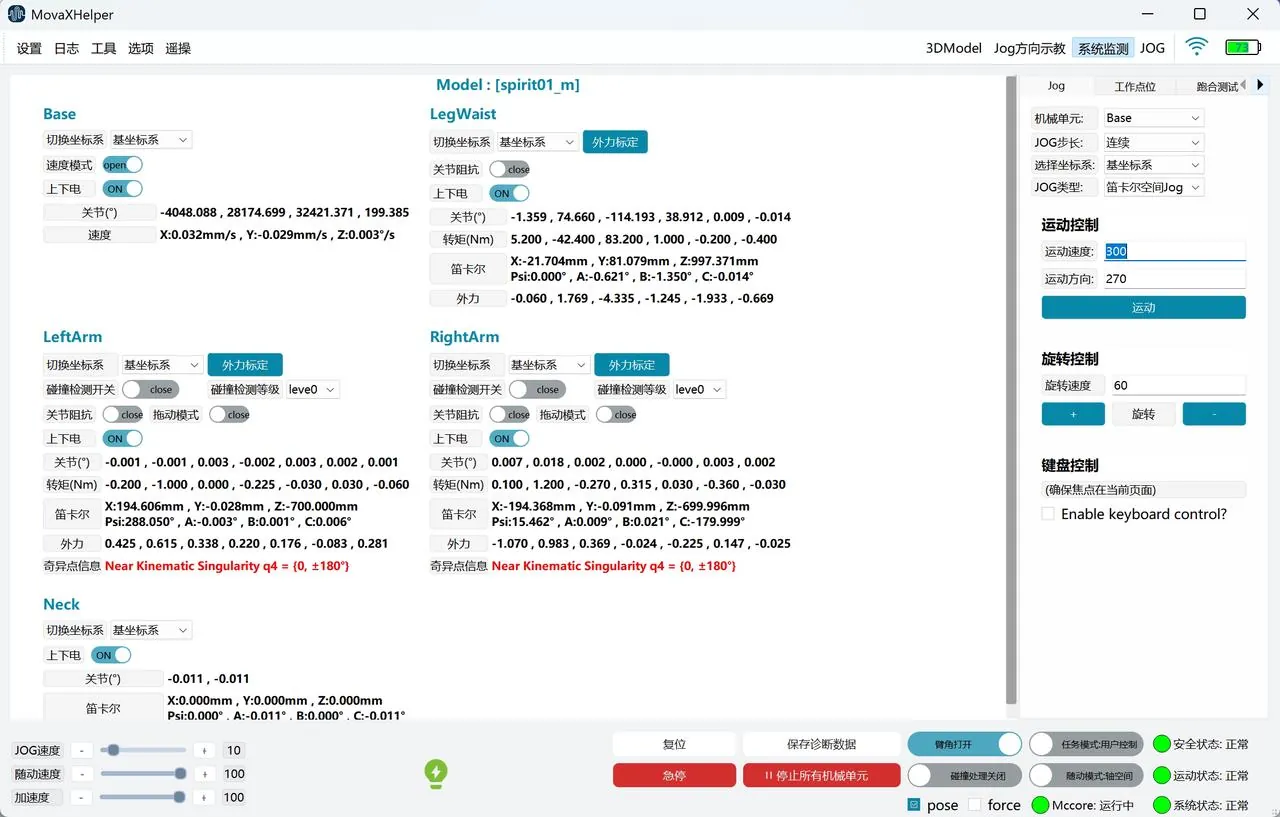The image size is (1280, 817).
Task: Open RightArm 碰撞检测等级 level0 dropdown
Action: pos(698,389)
